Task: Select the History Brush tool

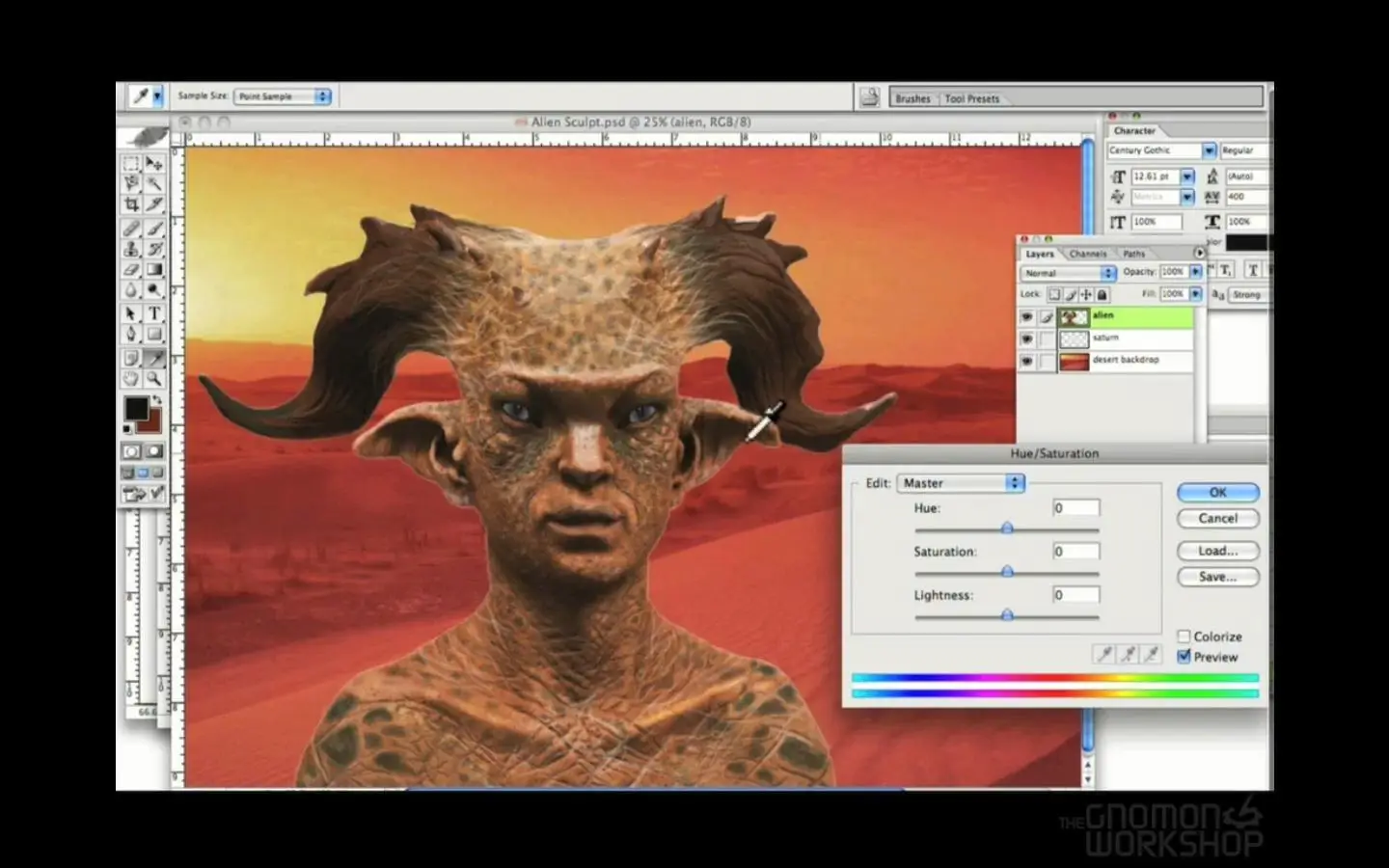Action: coord(154,249)
